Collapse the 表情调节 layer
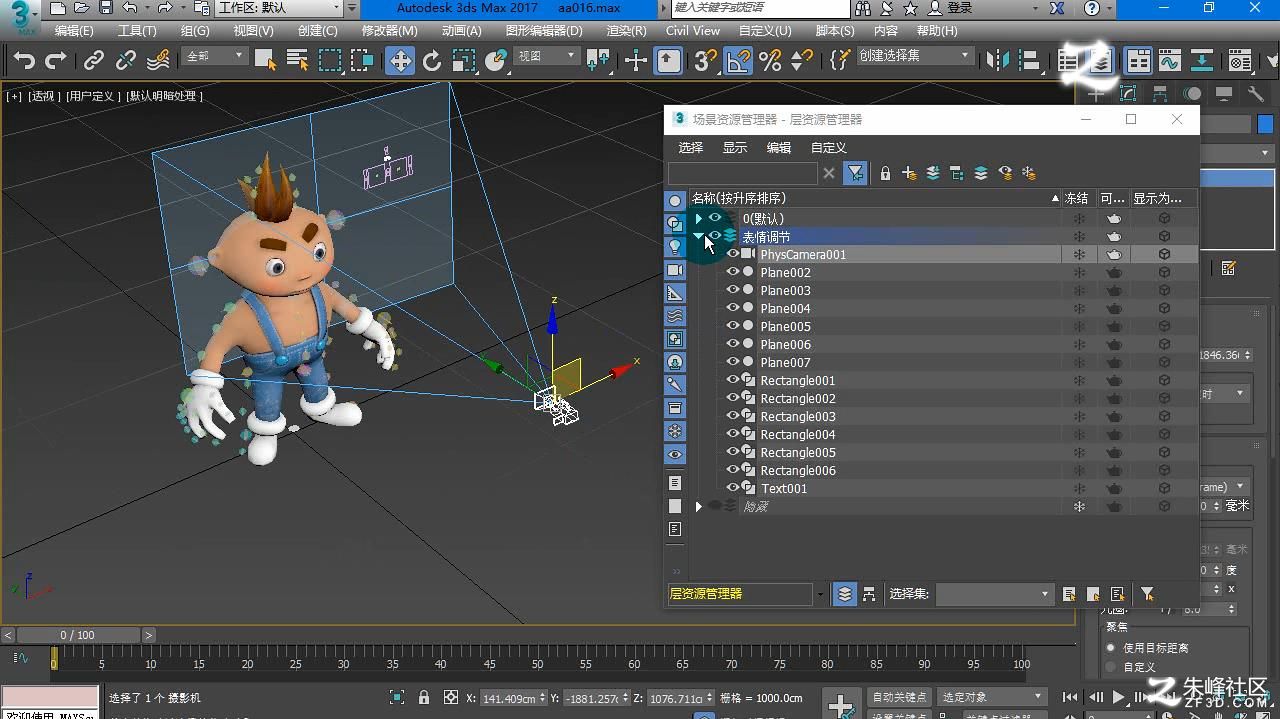This screenshot has height=719, width=1280. (x=698, y=236)
